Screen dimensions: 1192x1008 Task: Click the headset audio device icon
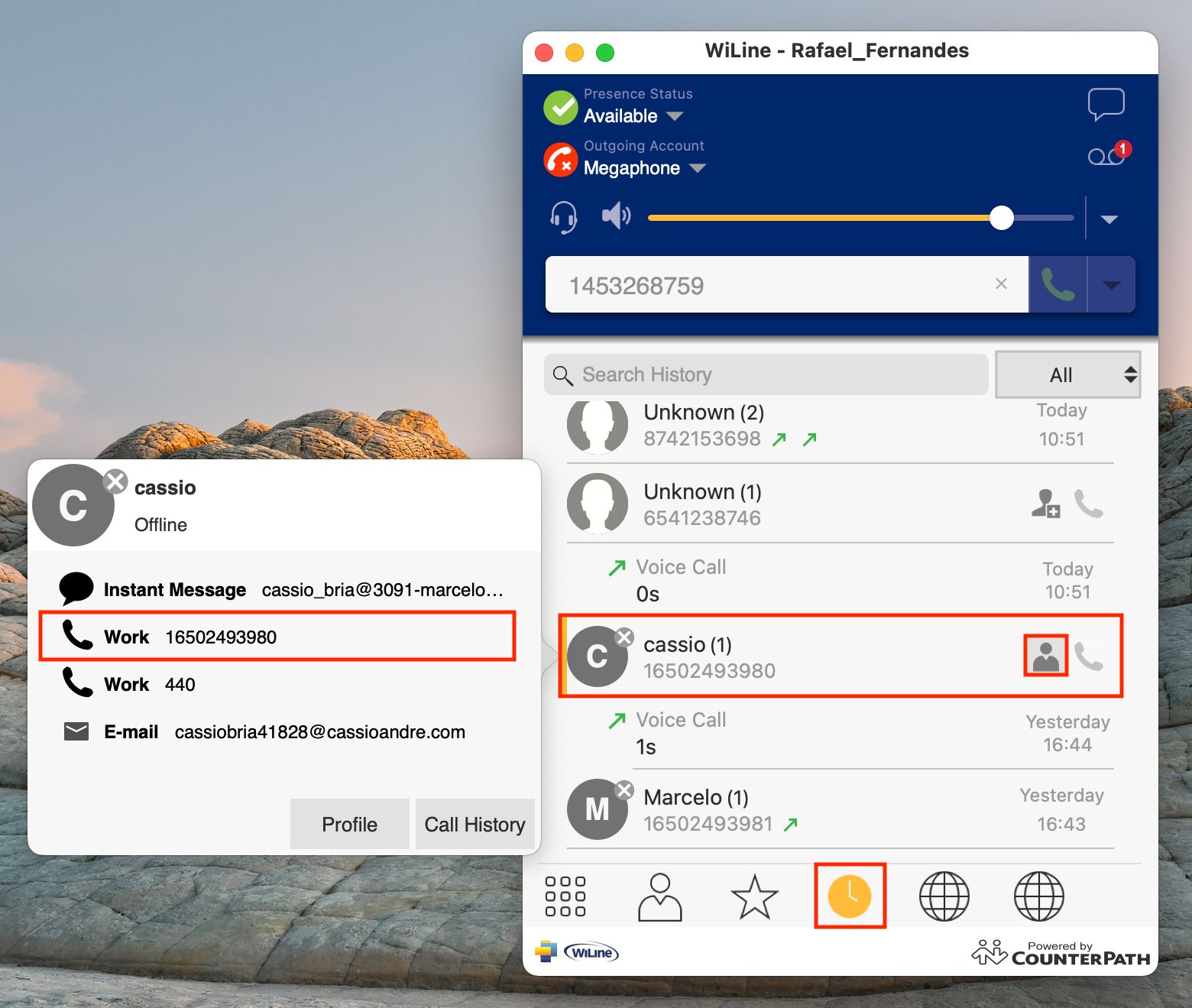pos(564,217)
